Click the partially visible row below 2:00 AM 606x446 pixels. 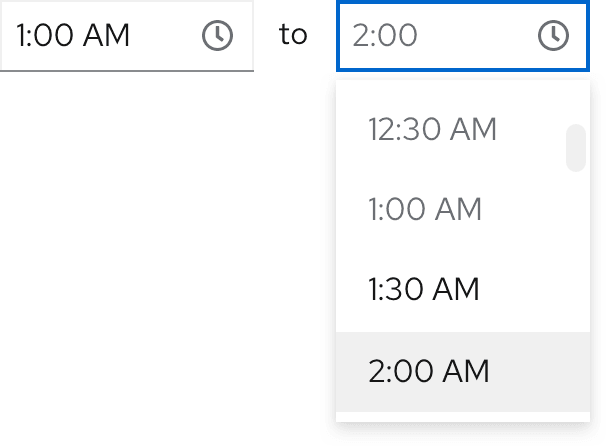460,416
